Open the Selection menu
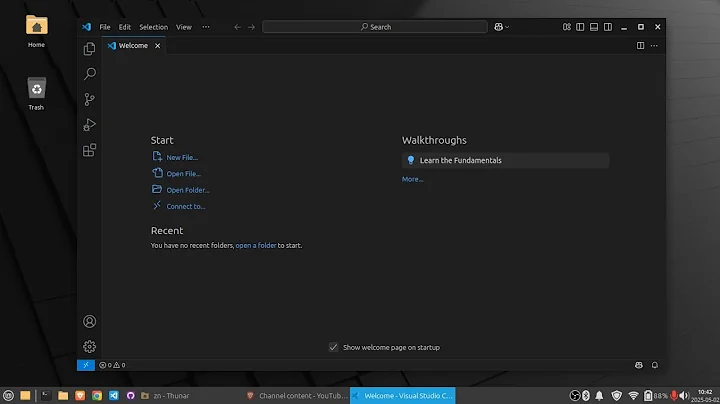720x404 pixels. tap(153, 27)
